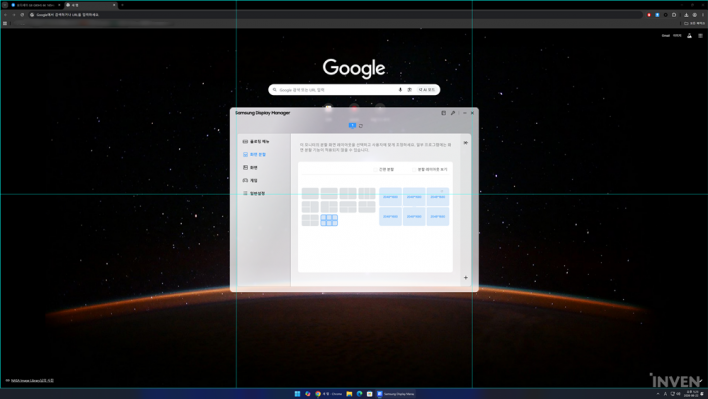Close the Samsung Display Manager window

[472, 113]
